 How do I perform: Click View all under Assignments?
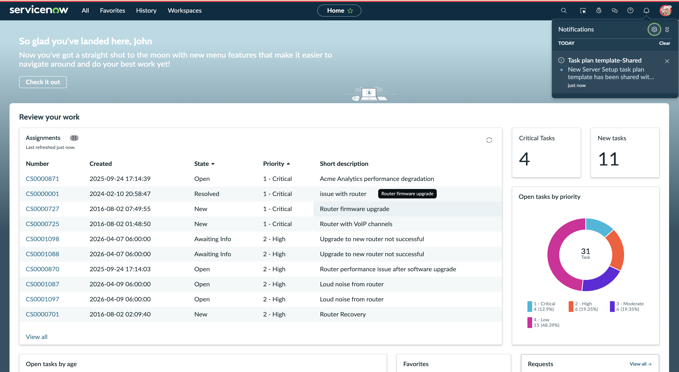click(x=36, y=336)
